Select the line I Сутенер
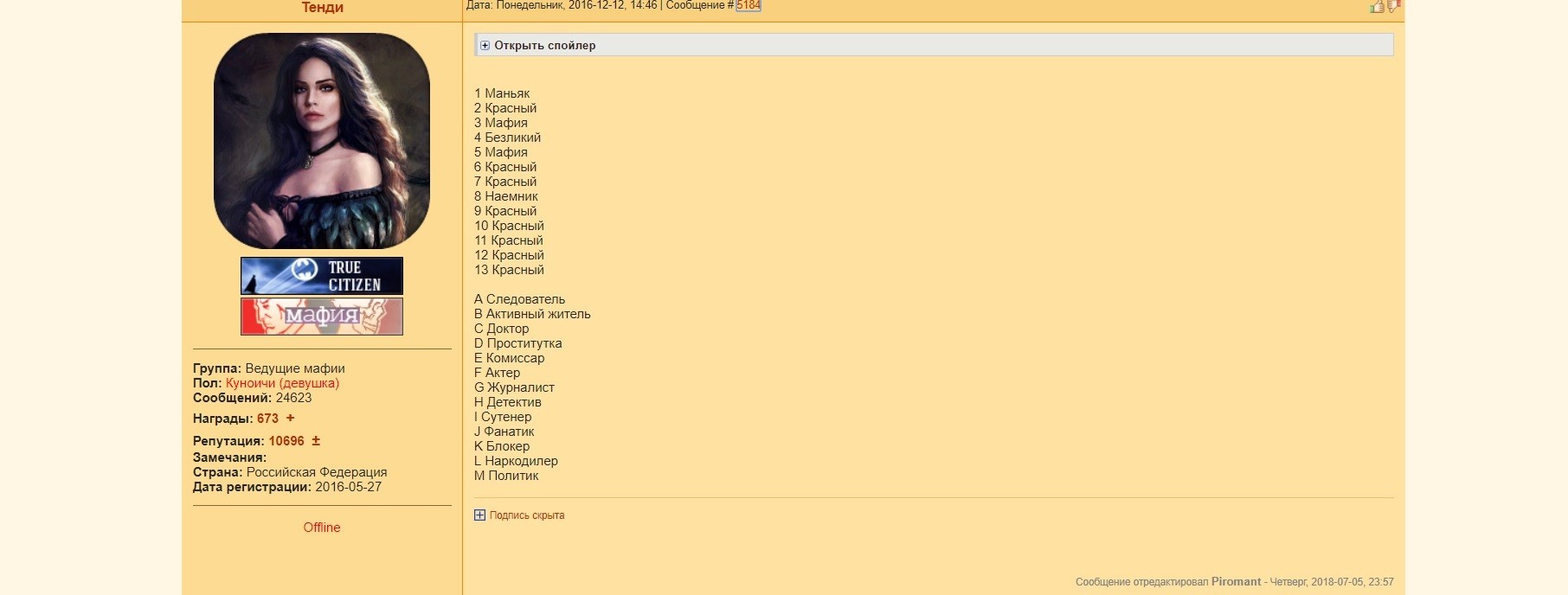The image size is (1568, 595). tap(503, 417)
